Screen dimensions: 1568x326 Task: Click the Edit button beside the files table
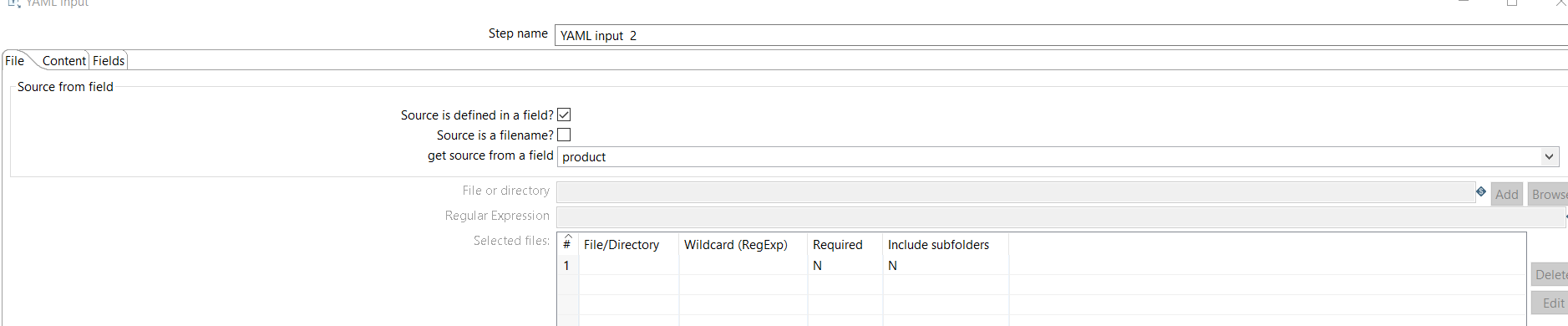tap(1550, 303)
